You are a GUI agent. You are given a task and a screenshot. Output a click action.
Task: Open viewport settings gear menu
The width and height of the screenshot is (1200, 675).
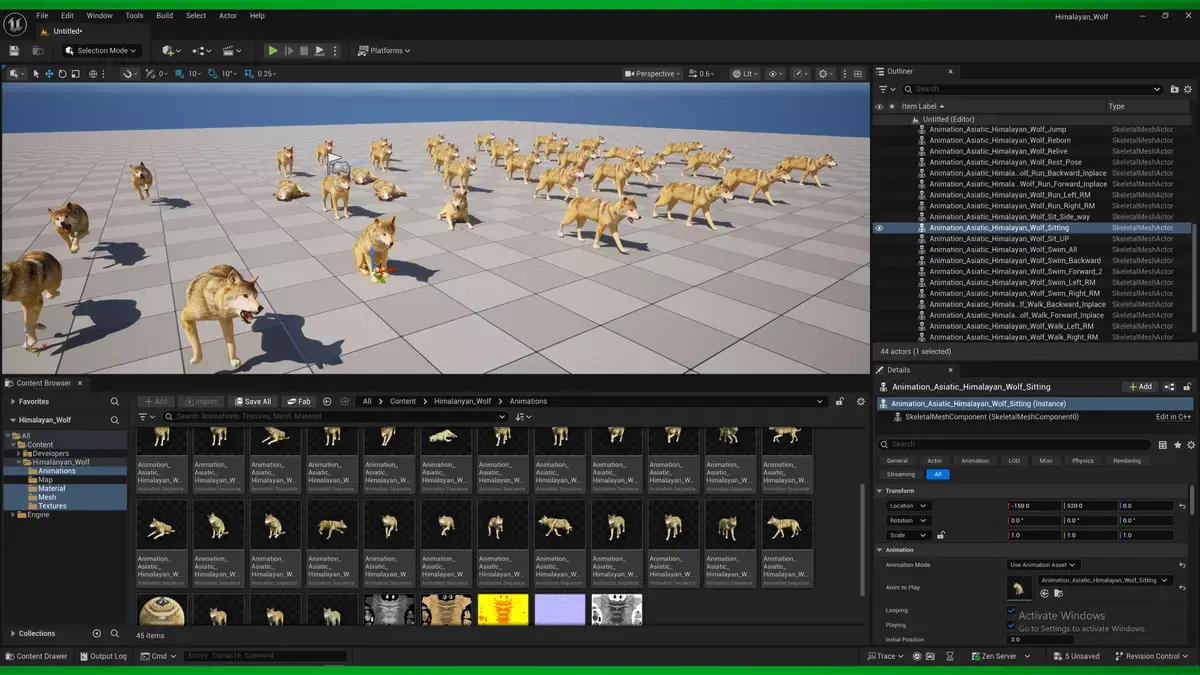(x=826, y=74)
